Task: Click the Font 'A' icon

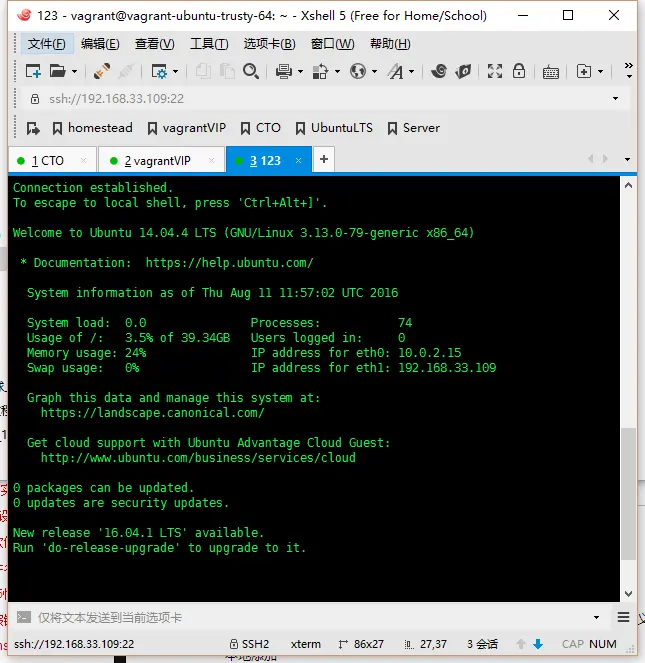Action: (395, 71)
